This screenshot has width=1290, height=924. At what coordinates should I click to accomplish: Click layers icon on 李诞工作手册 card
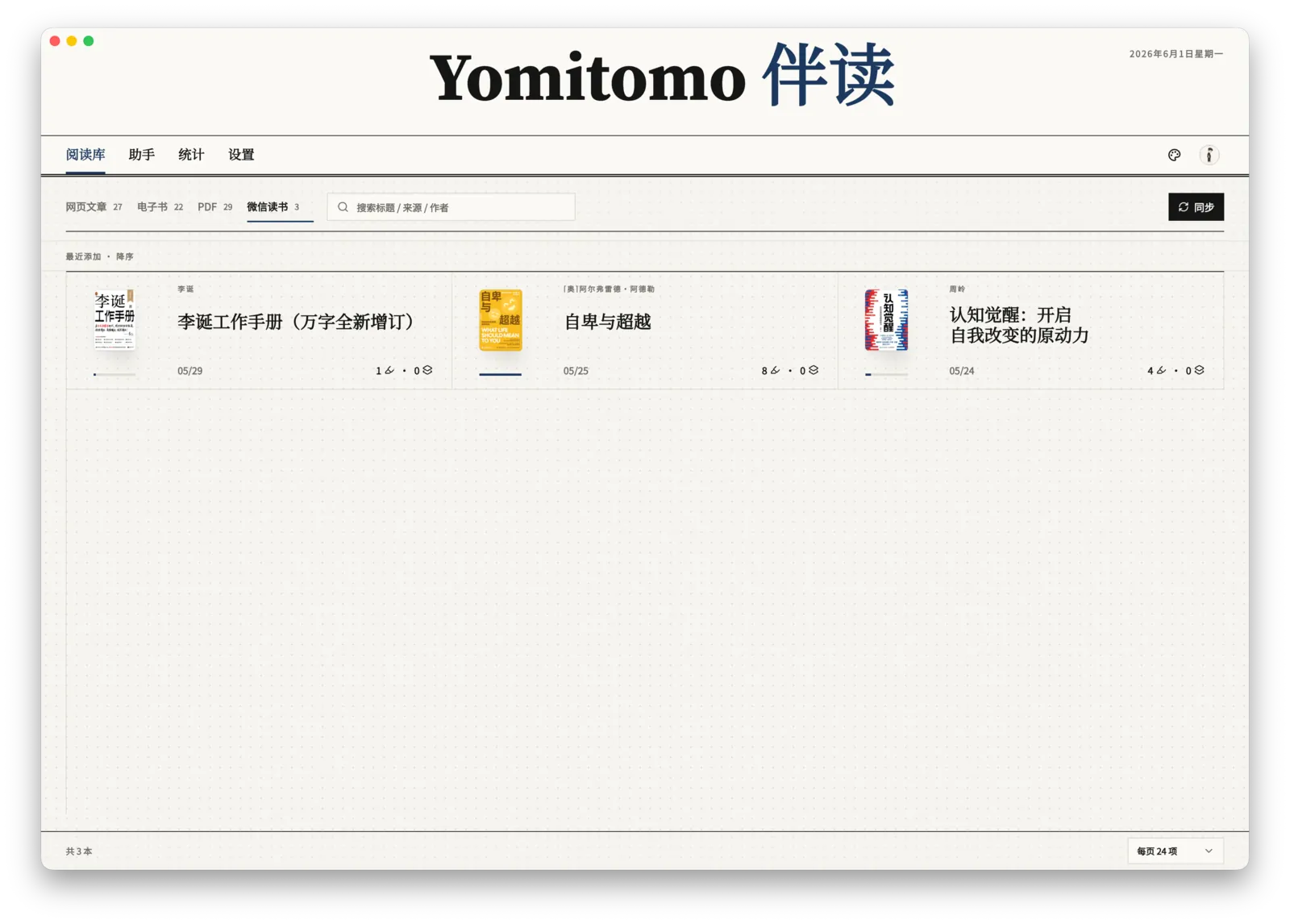427,370
